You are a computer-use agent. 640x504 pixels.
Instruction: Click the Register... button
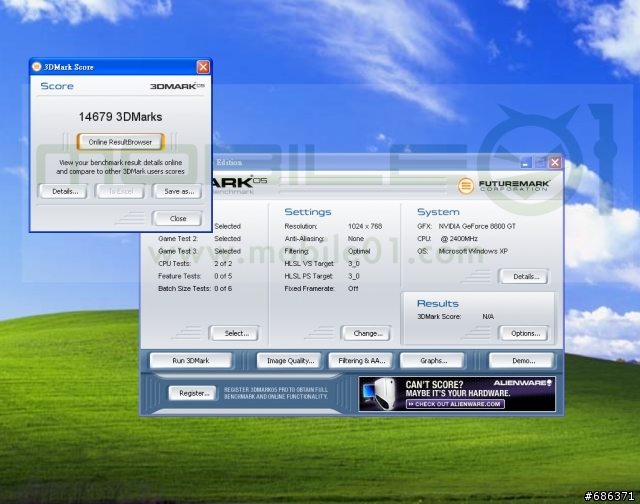click(x=193, y=393)
